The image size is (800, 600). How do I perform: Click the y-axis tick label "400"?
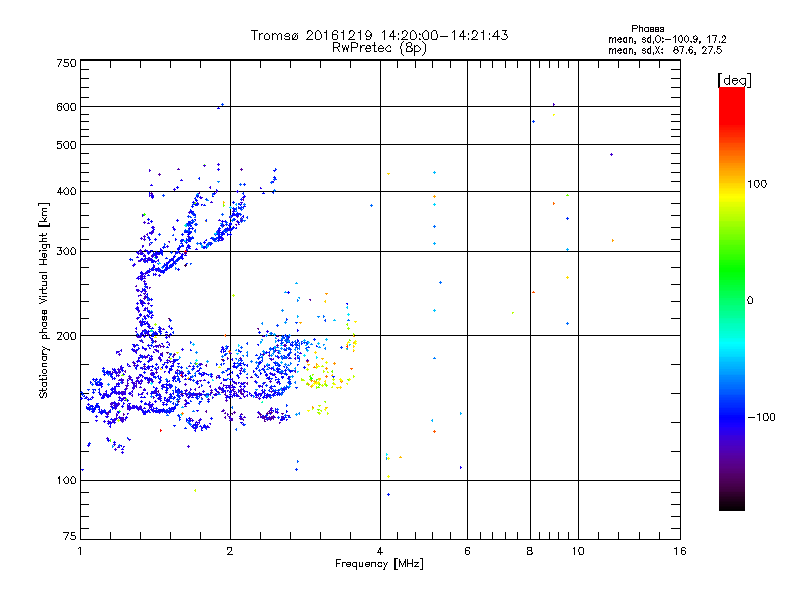coord(66,192)
